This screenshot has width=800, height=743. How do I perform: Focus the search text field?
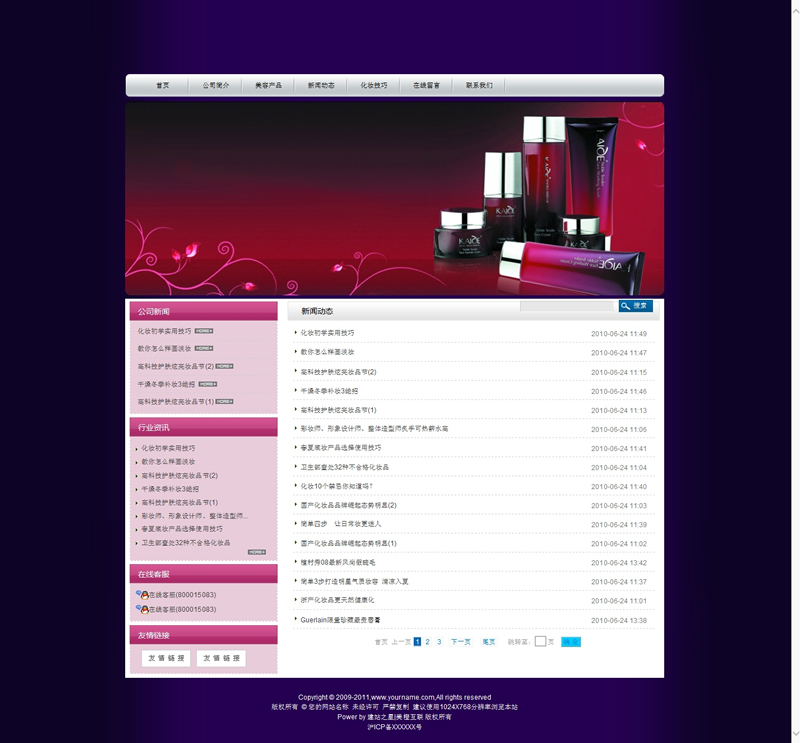[x=566, y=306]
